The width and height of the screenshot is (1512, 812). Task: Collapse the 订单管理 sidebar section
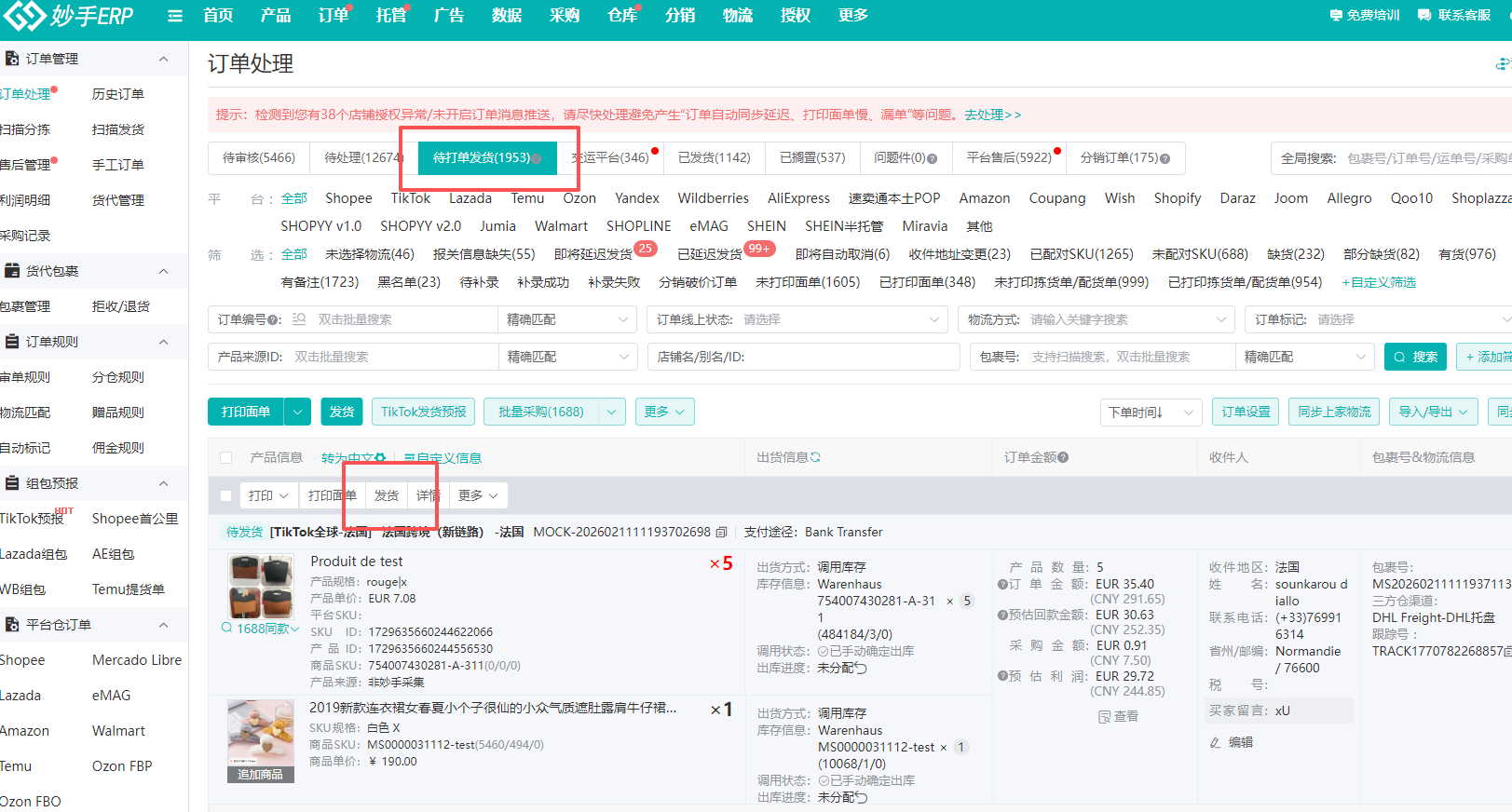click(x=164, y=59)
